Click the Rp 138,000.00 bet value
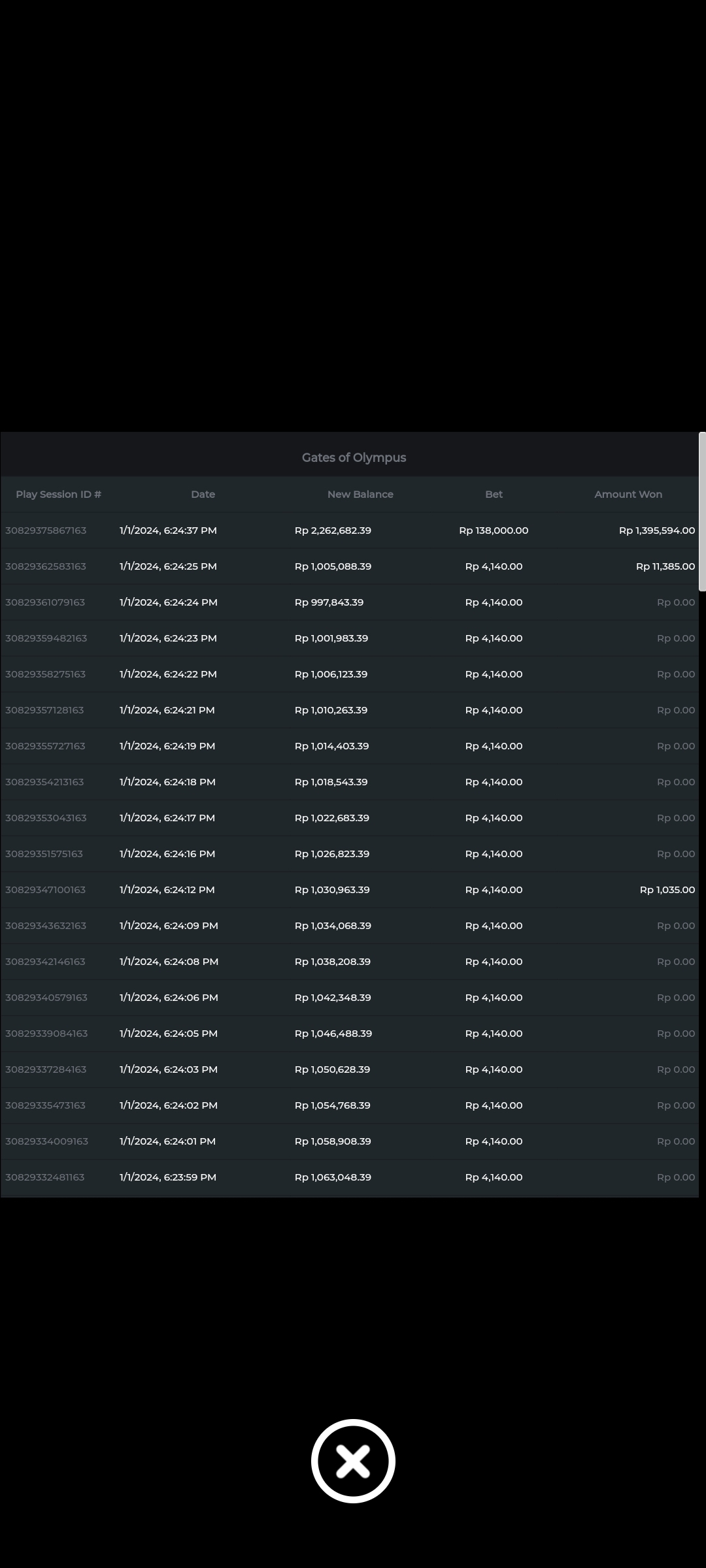Image resolution: width=706 pixels, height=1568 pixels. [494, 531]
